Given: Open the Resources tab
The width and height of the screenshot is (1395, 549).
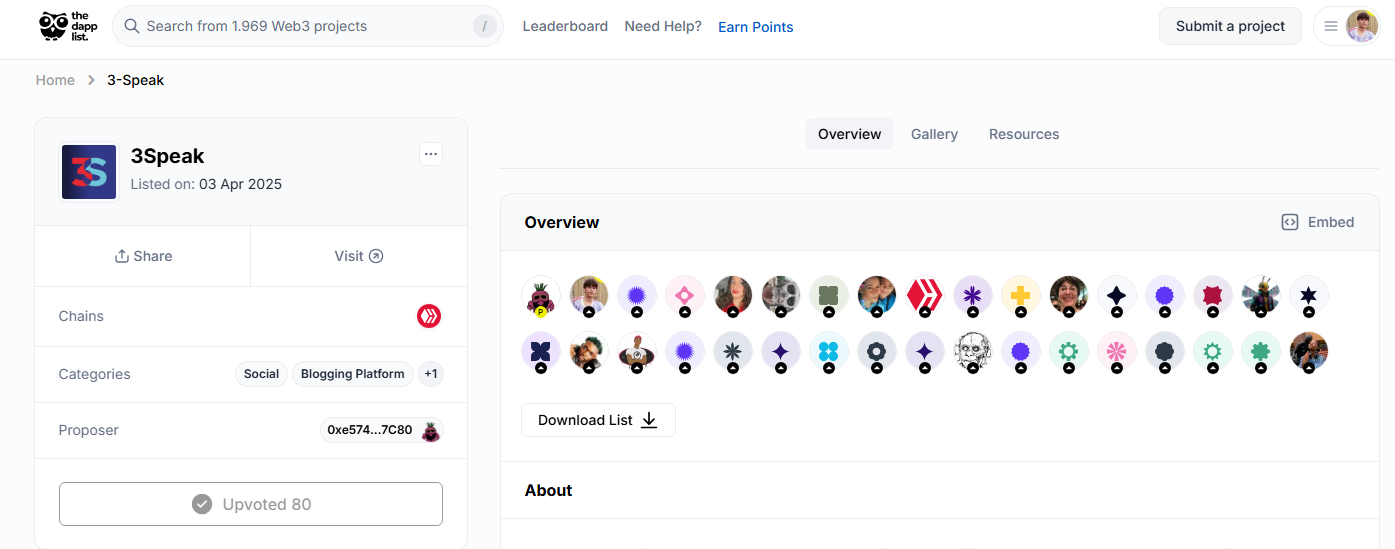Looking at the screenshot, I should pos(1024,134).
